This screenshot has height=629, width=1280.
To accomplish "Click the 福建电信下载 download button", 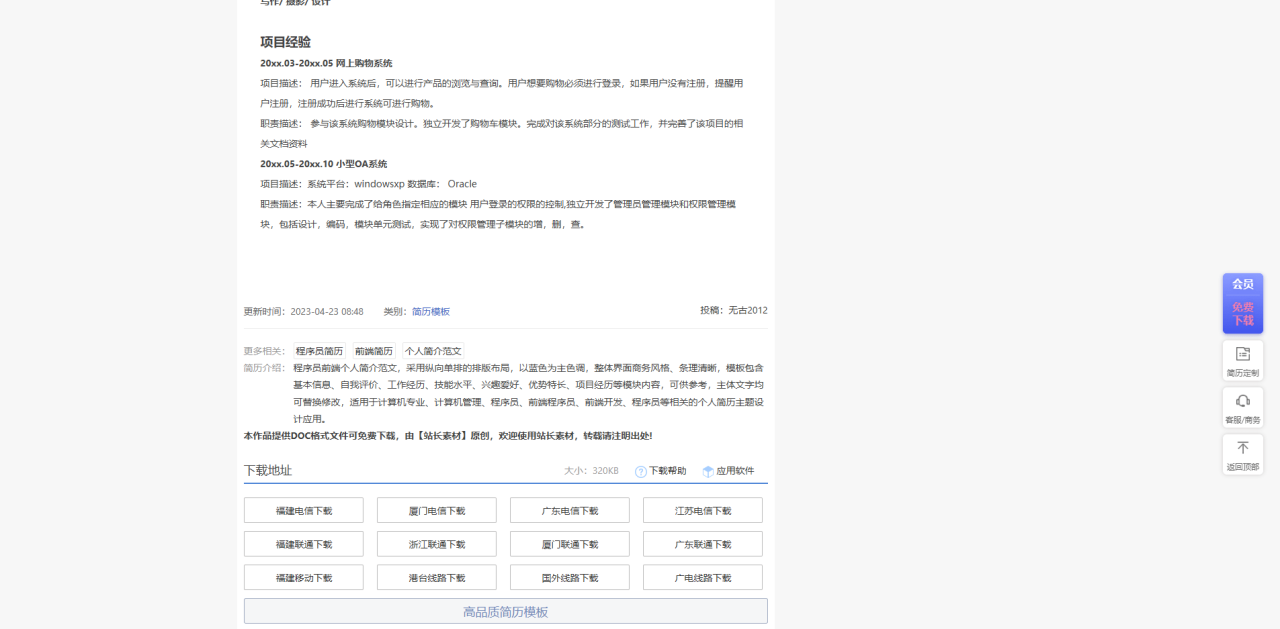I will [x=303, y=510].
